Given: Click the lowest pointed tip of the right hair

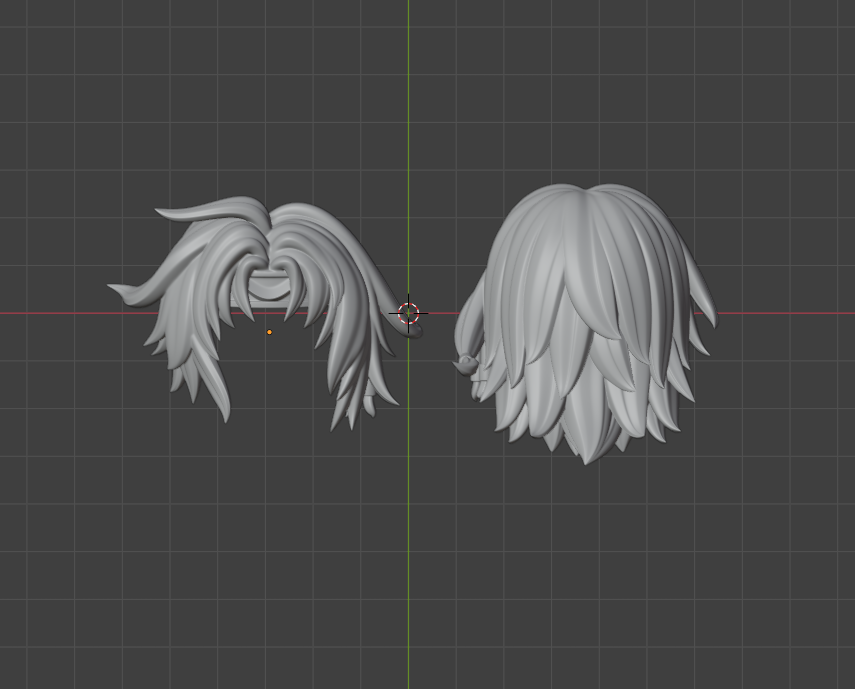Looking at the screenshot, I should coord(586,458).
